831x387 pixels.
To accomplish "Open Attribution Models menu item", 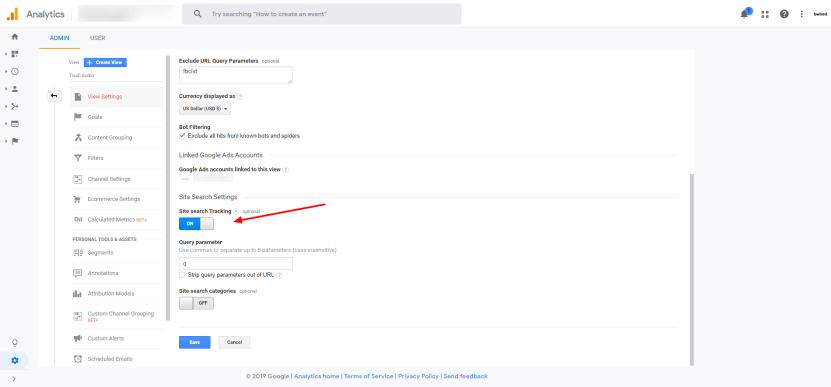I will pyautogui.click(x=117, y=294).
